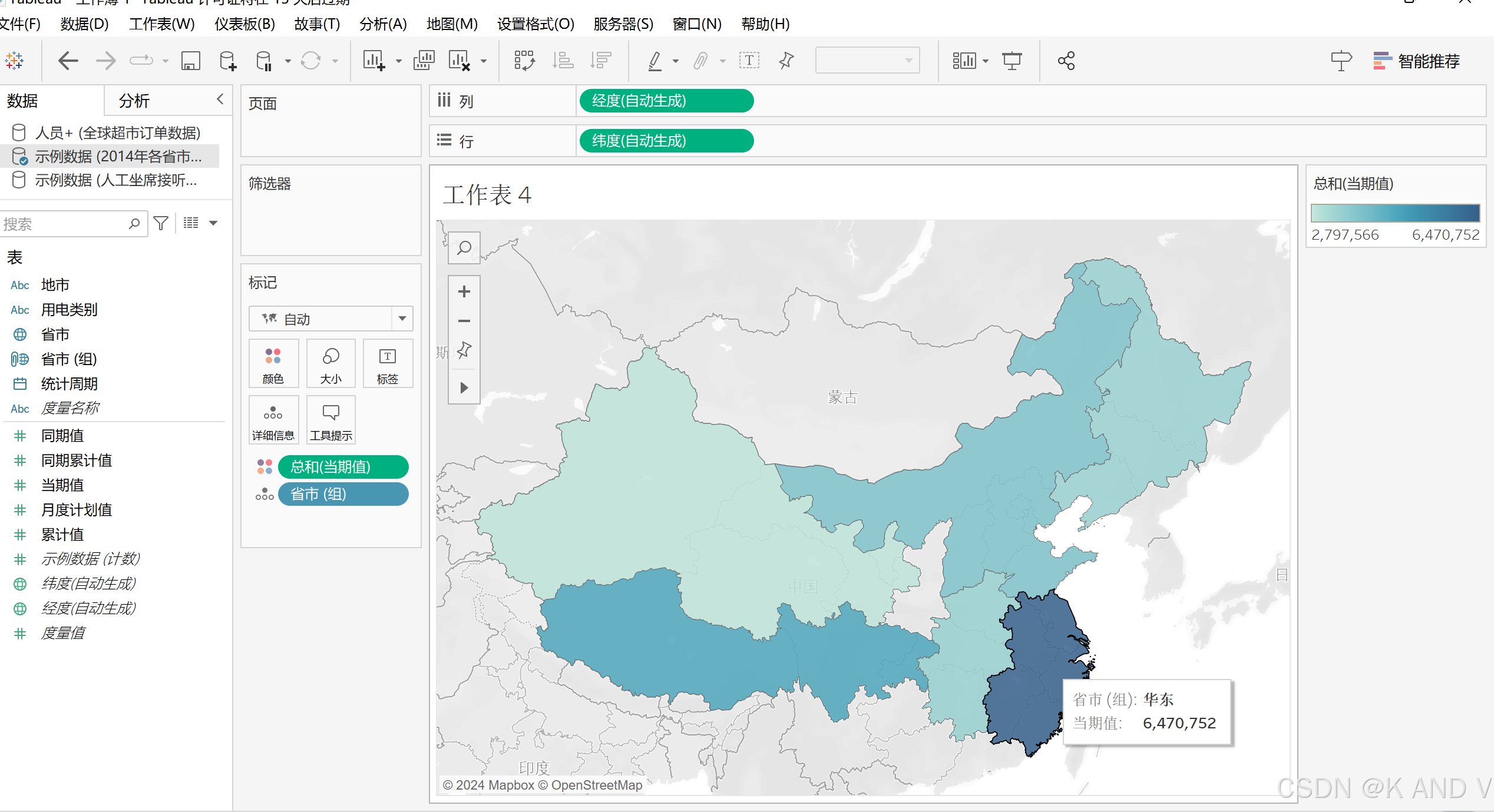Collapse the data pane with chevron
The height and width of the screenshot is (812, 1494).
coord(220,100)
